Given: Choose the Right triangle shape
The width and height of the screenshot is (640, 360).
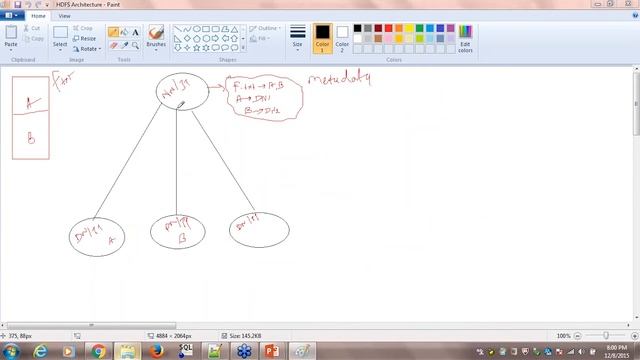Looking at the screenshot, I should (178, 39).
